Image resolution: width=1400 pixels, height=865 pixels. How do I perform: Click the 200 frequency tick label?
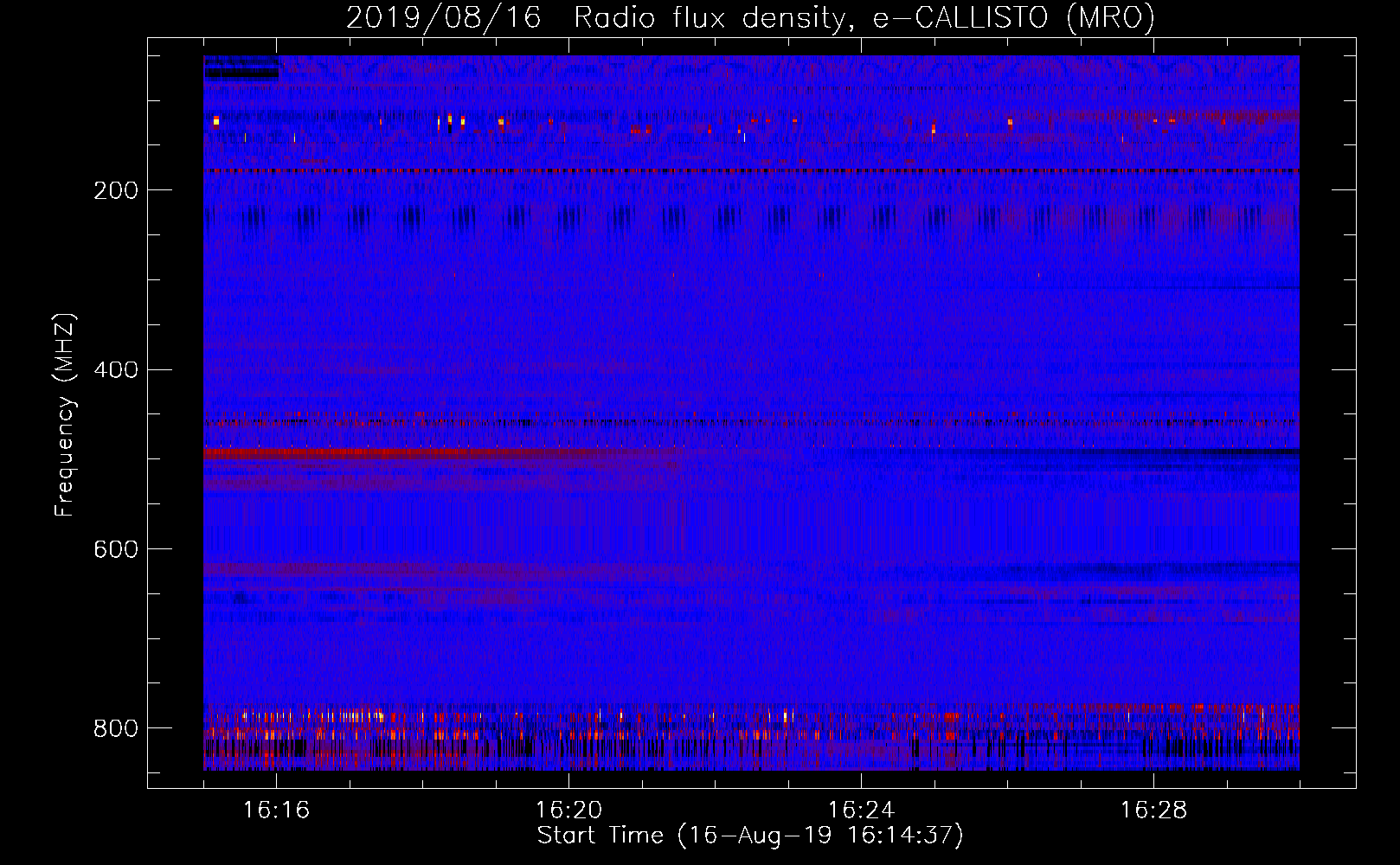(x=116, y=190)
